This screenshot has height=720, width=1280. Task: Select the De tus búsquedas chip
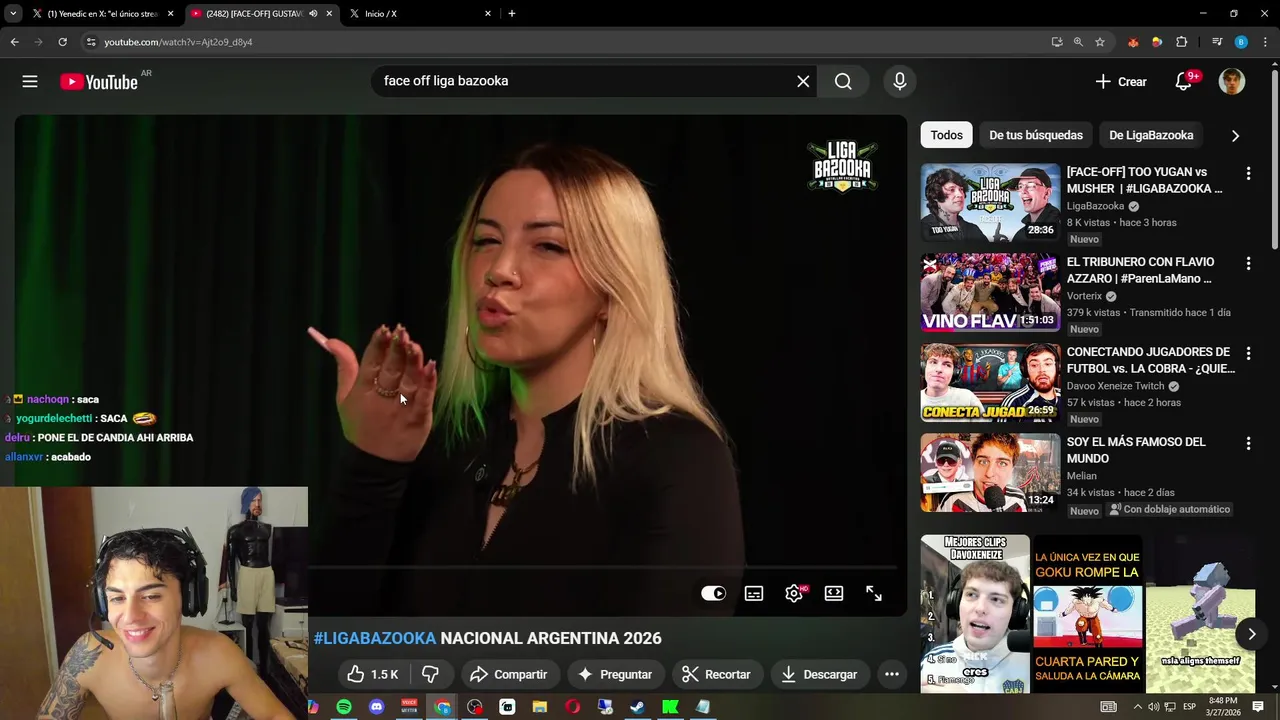point(1036,135)
